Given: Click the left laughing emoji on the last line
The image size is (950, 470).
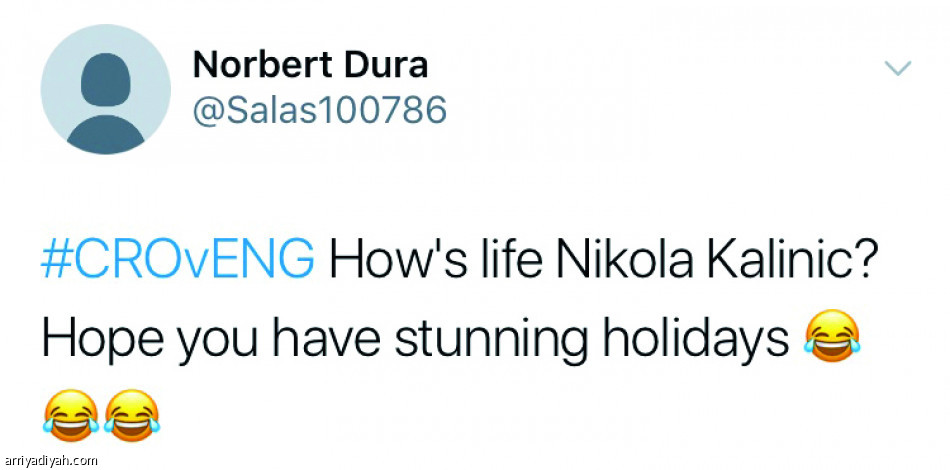Looking at the screenshot, I should [70, 414].
